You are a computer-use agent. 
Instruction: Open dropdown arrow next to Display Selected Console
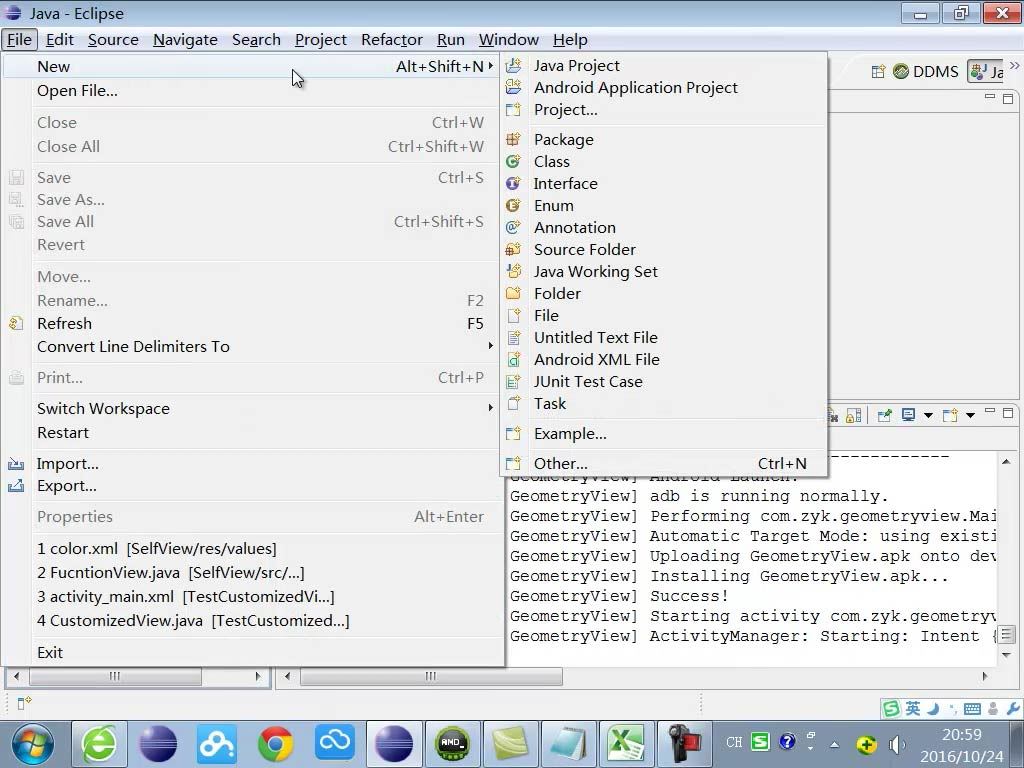(928, 415)
